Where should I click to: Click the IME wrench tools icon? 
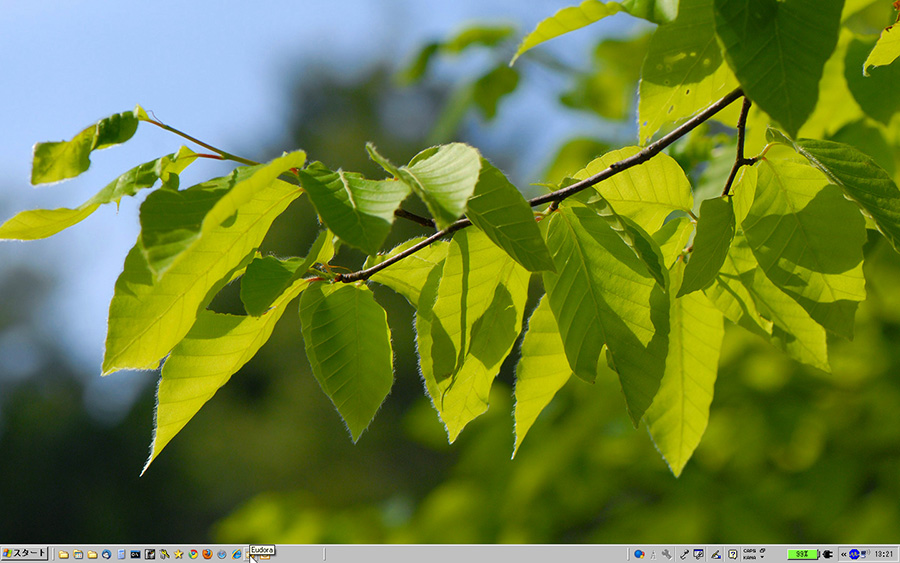(x=666, y=554)
